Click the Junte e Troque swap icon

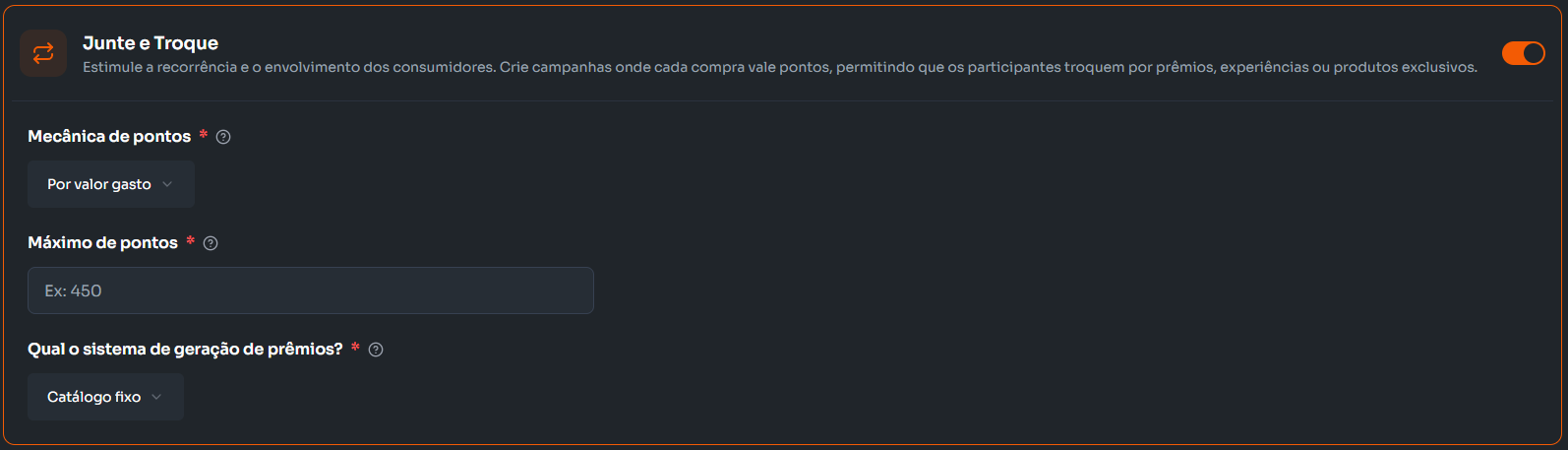point(43,53)
